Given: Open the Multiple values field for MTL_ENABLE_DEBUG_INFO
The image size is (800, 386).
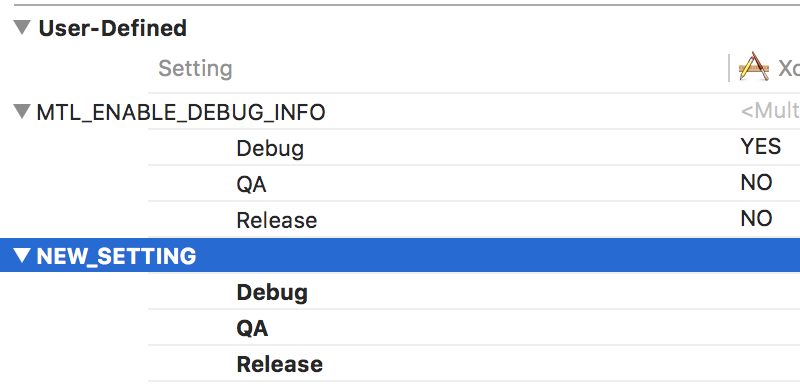Looking at the screenshot, I should click(770, 111).
